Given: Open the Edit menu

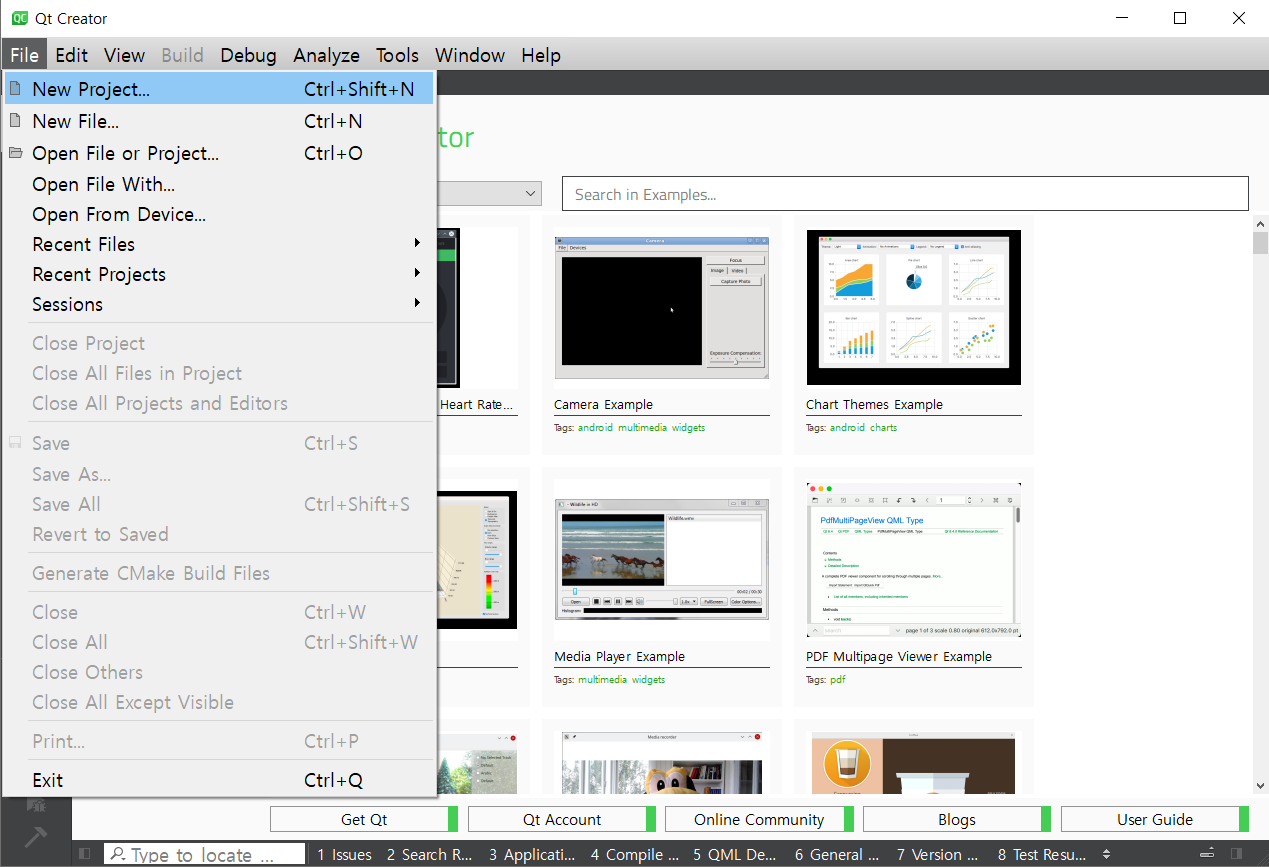Looking at the screenshot, I should (x=72, y=55).
